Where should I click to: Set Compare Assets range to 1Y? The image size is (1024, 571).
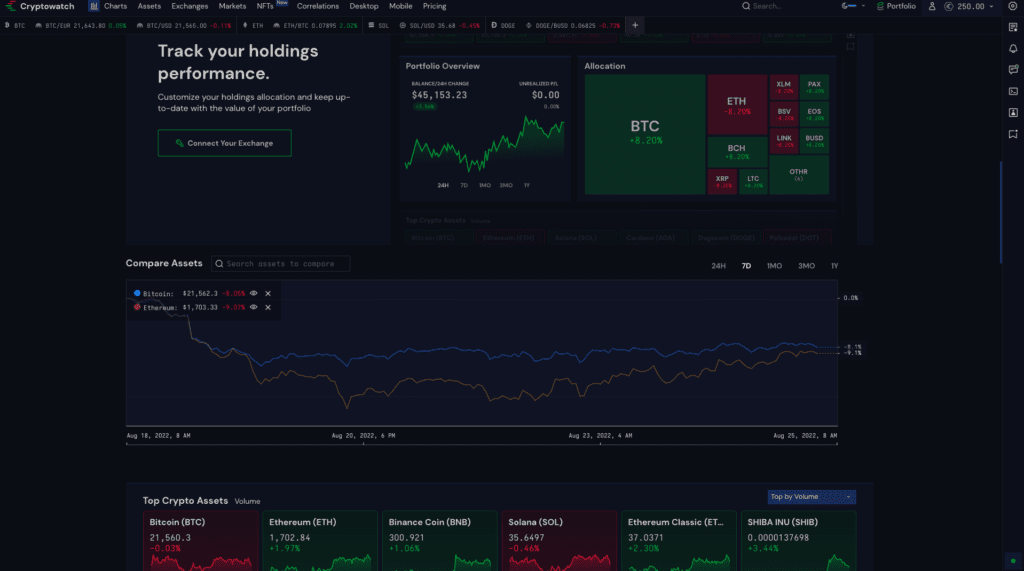pos(834,266)
